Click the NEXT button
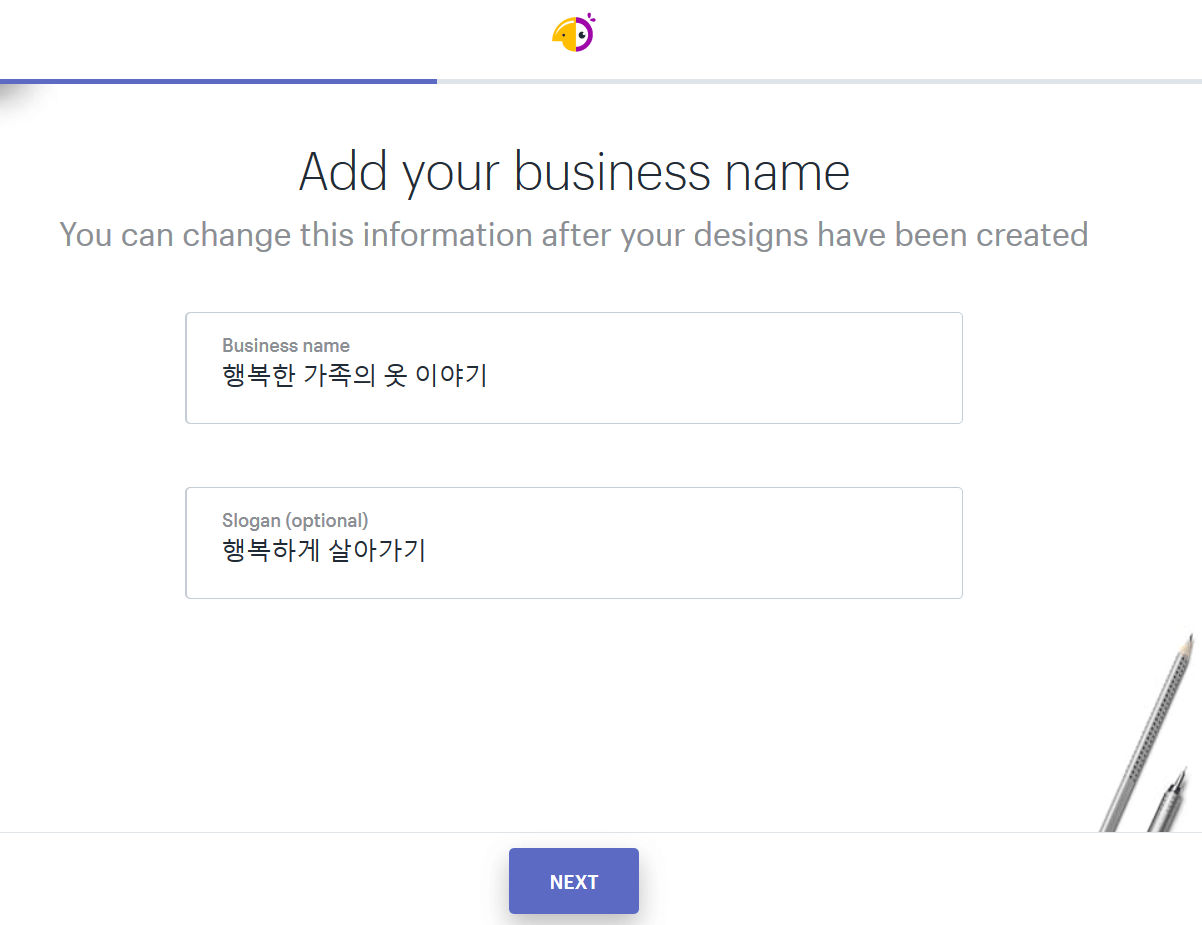1202x925 pixels. coord(574,881)
